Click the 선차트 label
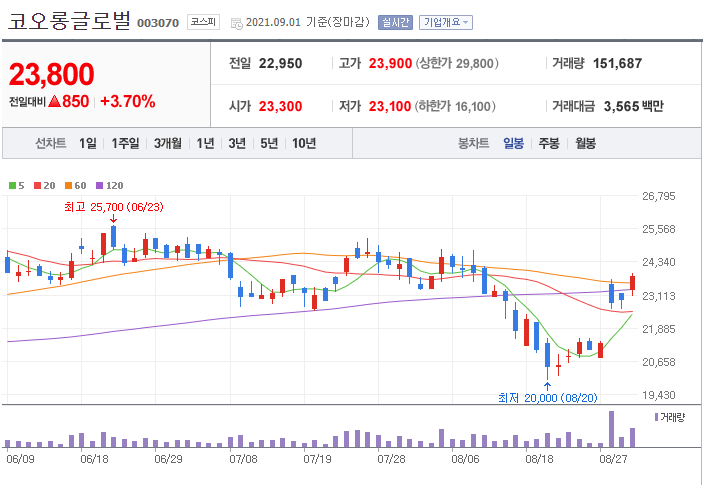 coord(51,143)
